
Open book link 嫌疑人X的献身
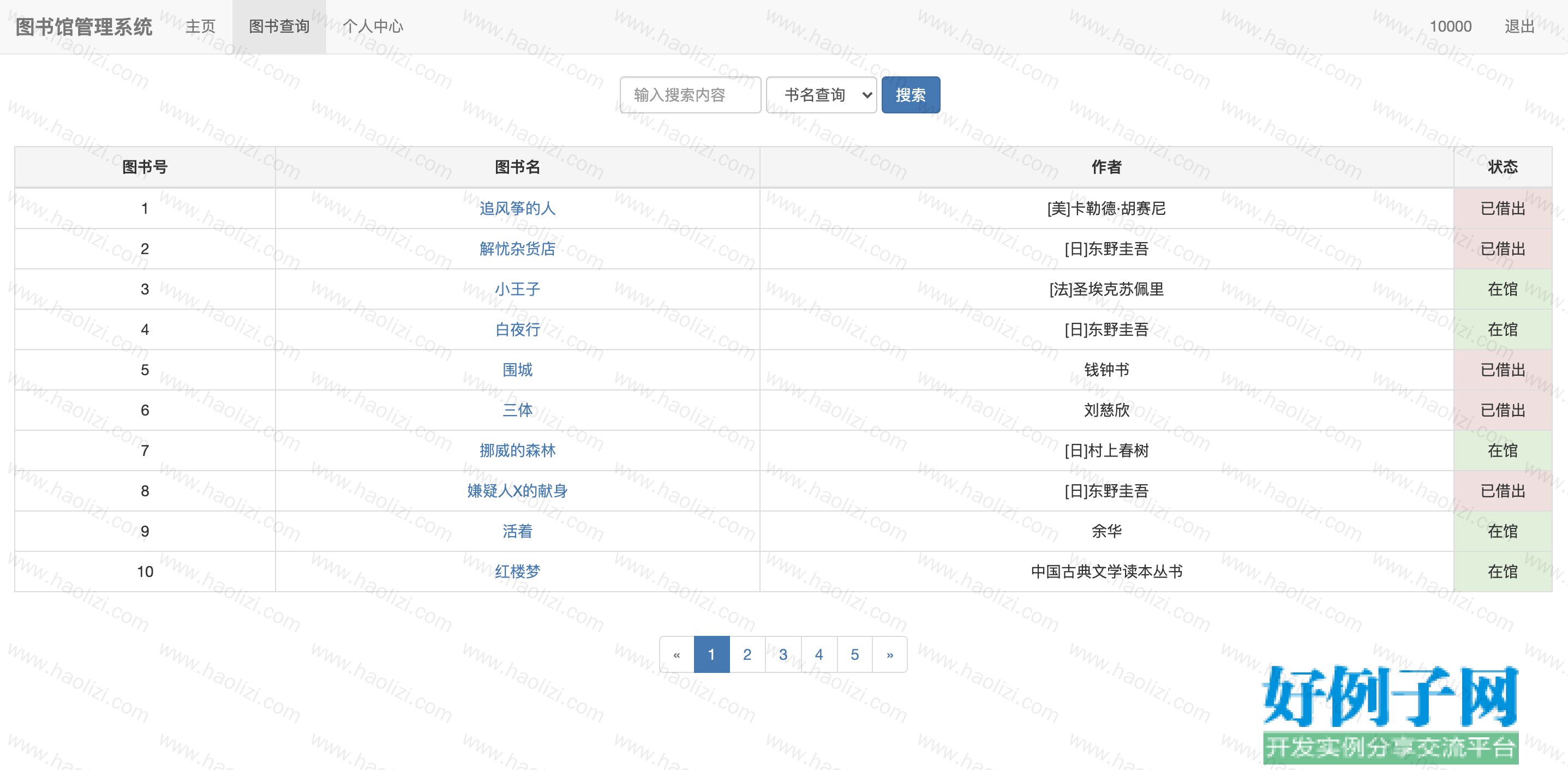(517, 491)
